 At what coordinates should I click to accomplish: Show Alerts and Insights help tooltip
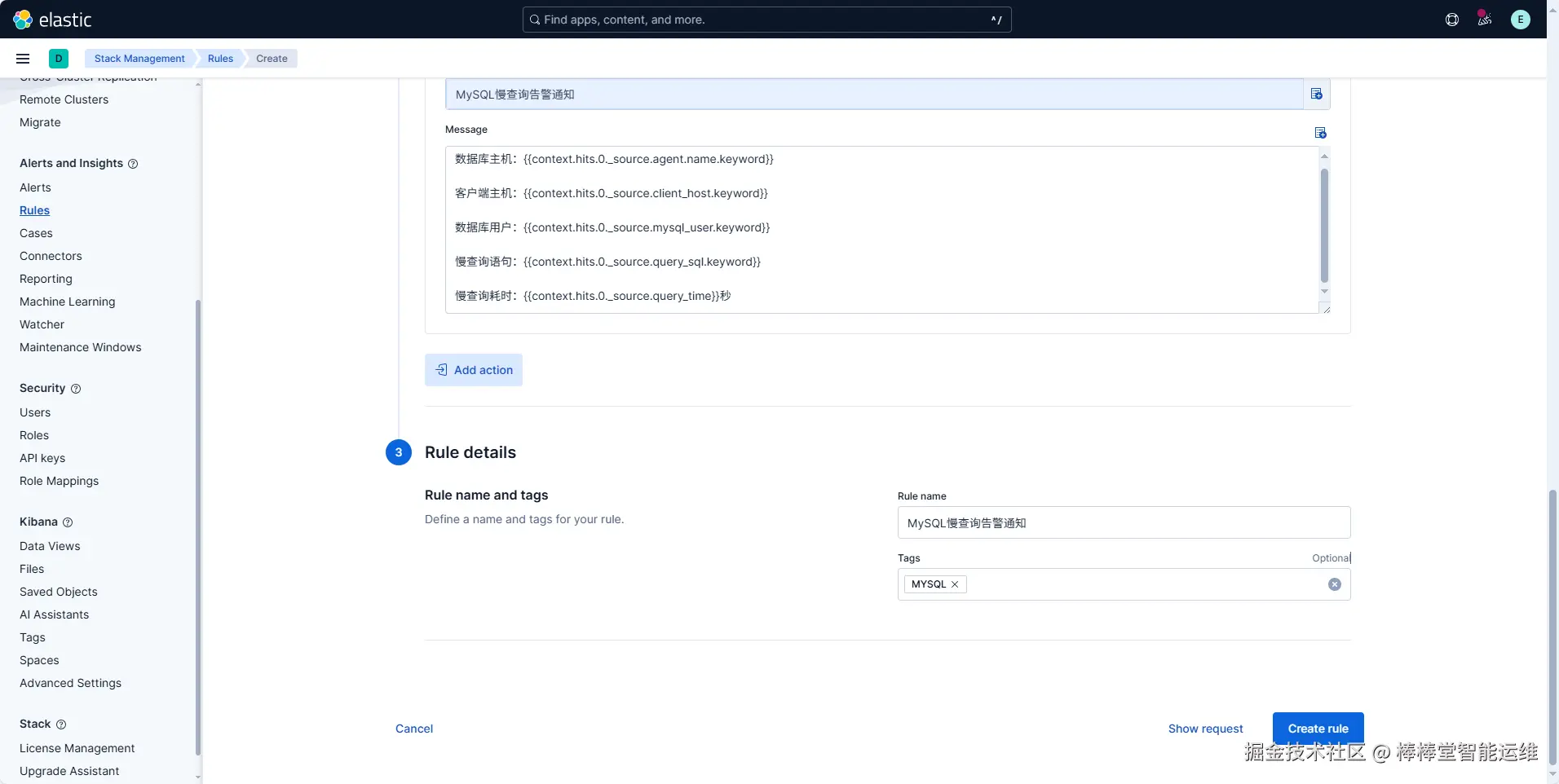[x=133, y=164]
